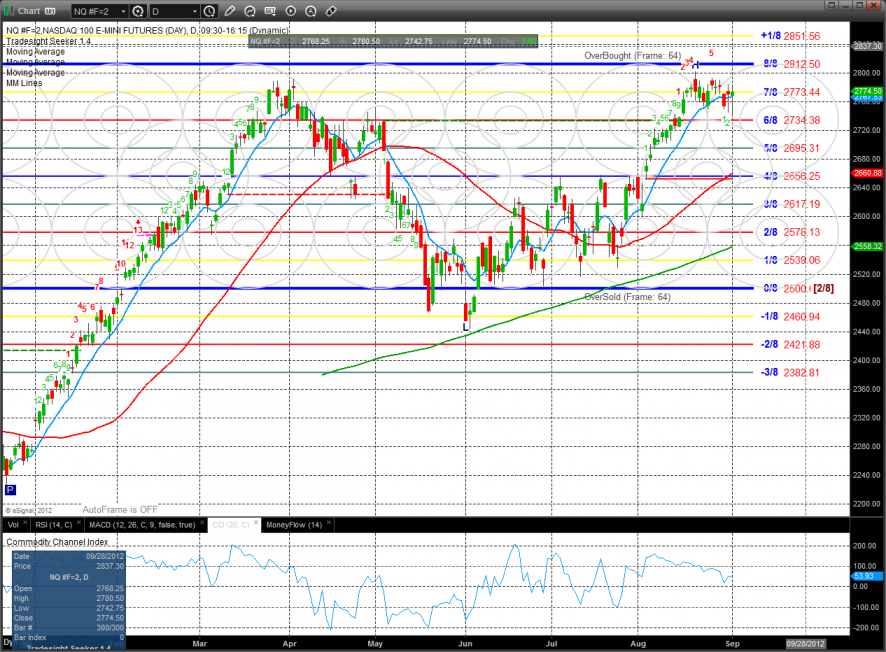
Task: Click the 6/8 2734.38 level label
Action: click(x=791, y=120)
